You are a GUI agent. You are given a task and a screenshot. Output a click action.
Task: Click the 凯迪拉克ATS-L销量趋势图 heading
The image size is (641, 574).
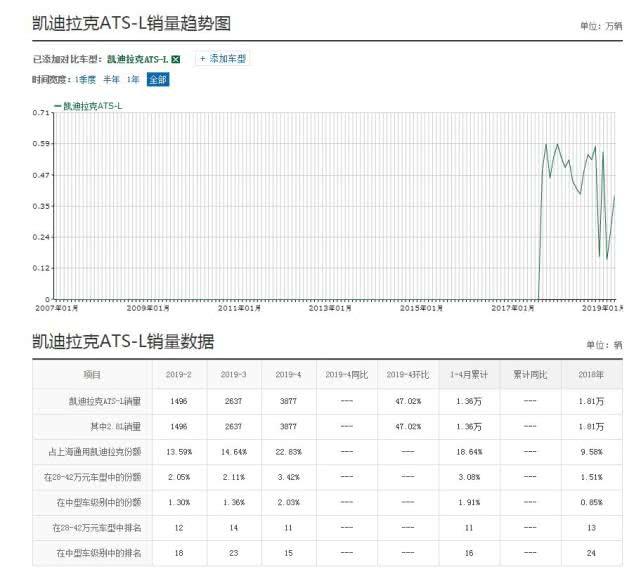pos(132,23)
